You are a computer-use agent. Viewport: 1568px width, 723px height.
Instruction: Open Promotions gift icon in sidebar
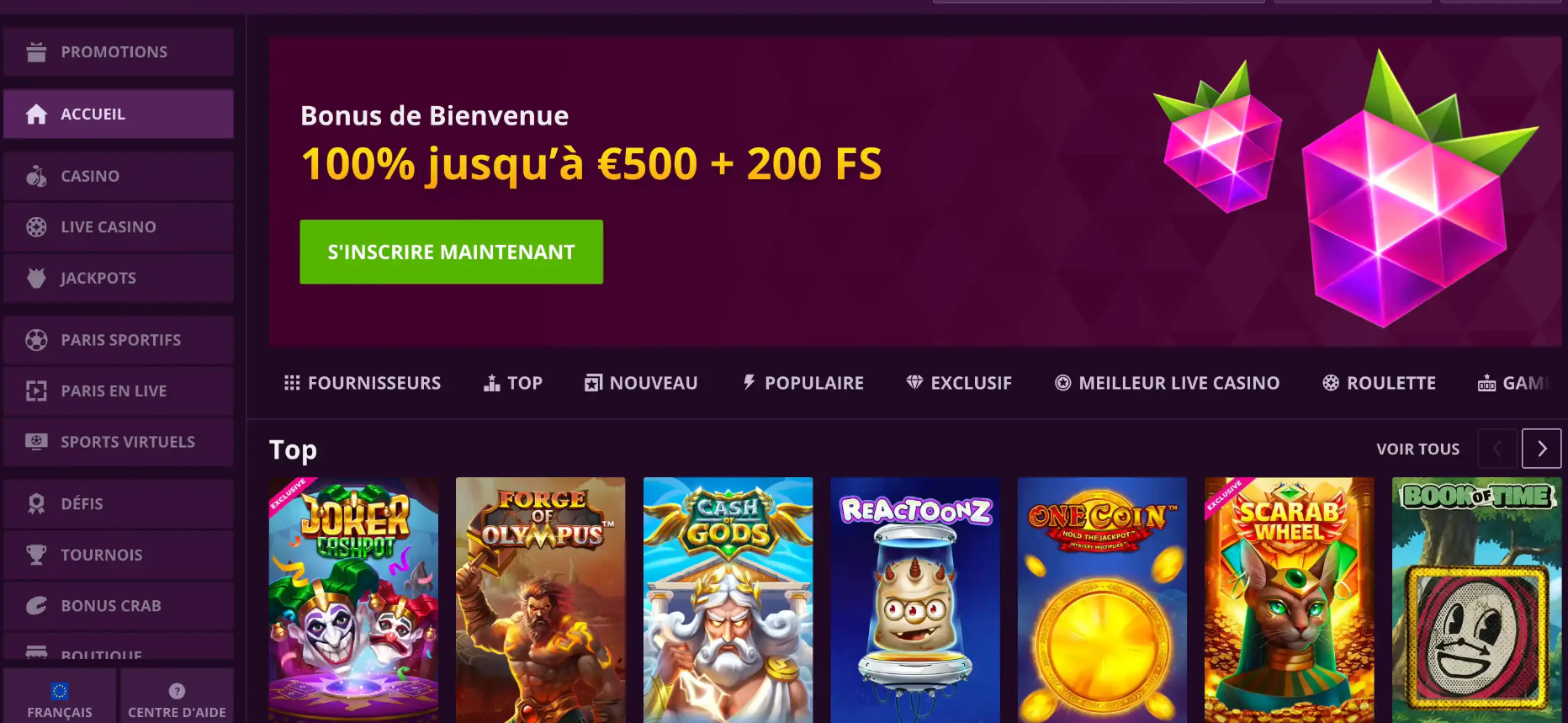pyautogui.click(x=36, y=52)
